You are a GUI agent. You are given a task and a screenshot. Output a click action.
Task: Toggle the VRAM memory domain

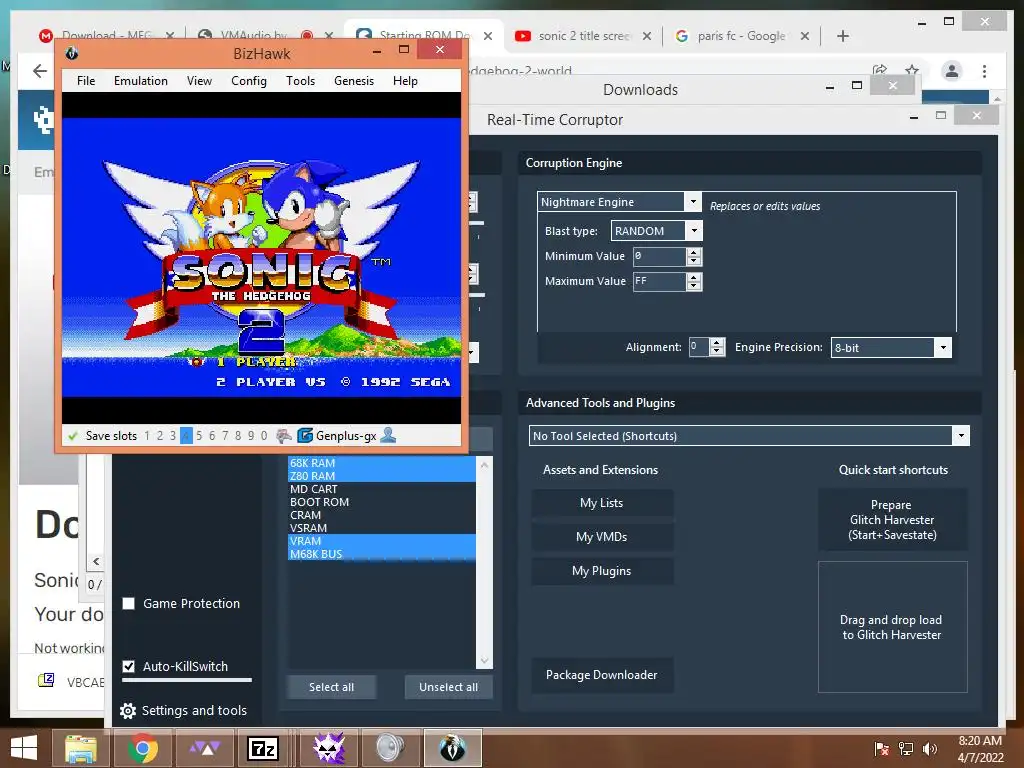[381, 541]
